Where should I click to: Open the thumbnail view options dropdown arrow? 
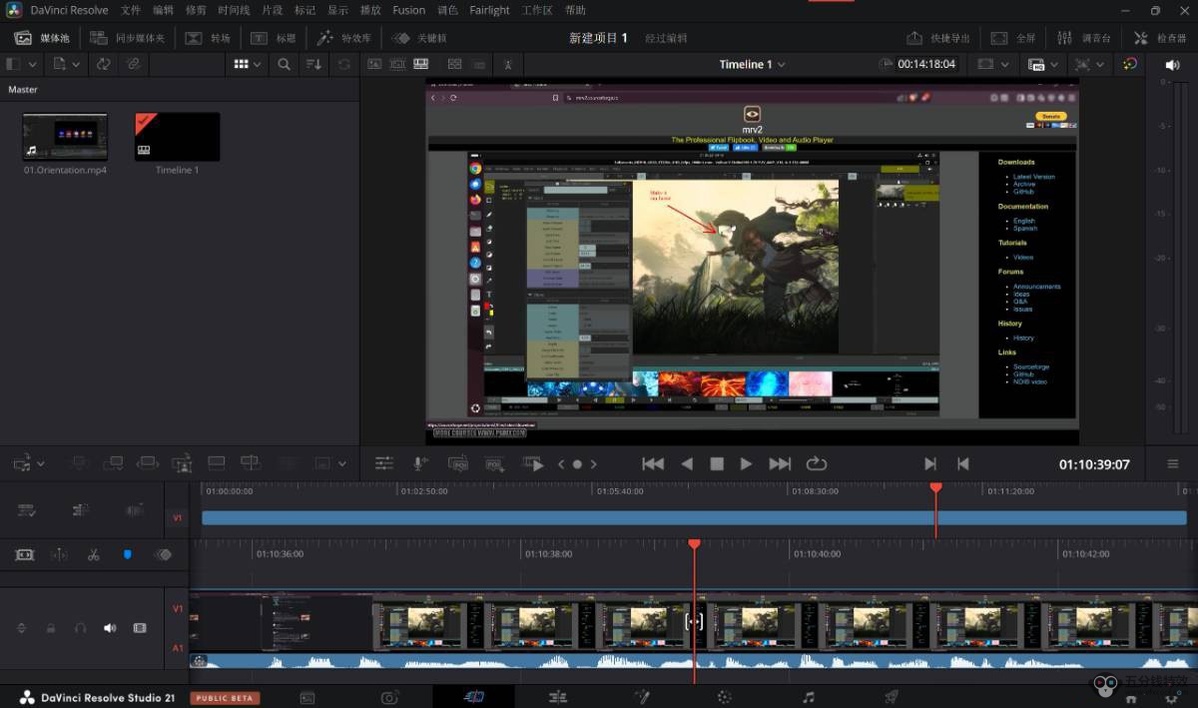pos(257,65)
